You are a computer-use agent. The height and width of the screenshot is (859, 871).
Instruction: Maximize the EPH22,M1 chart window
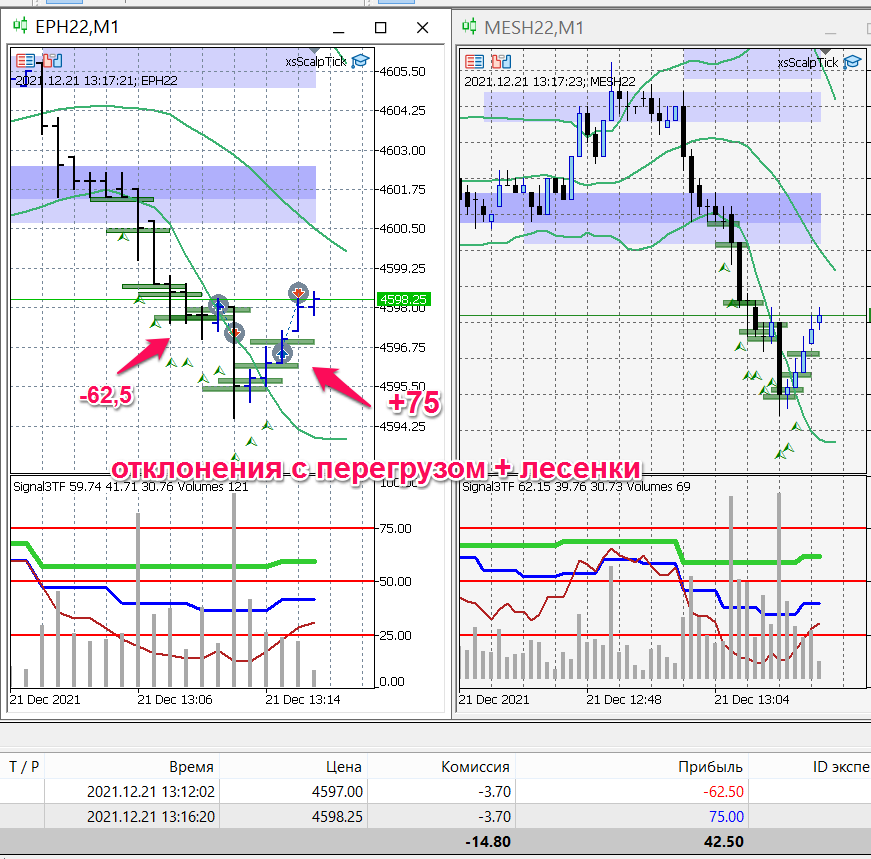point(381,27)
